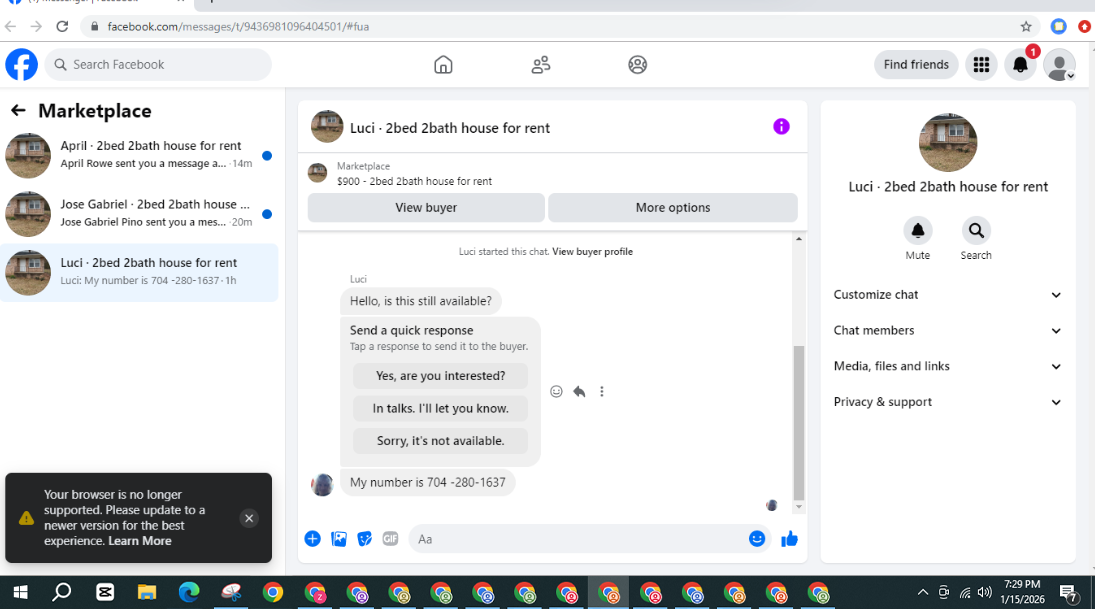Open the account profile avatar menu

pos(1059,65)
